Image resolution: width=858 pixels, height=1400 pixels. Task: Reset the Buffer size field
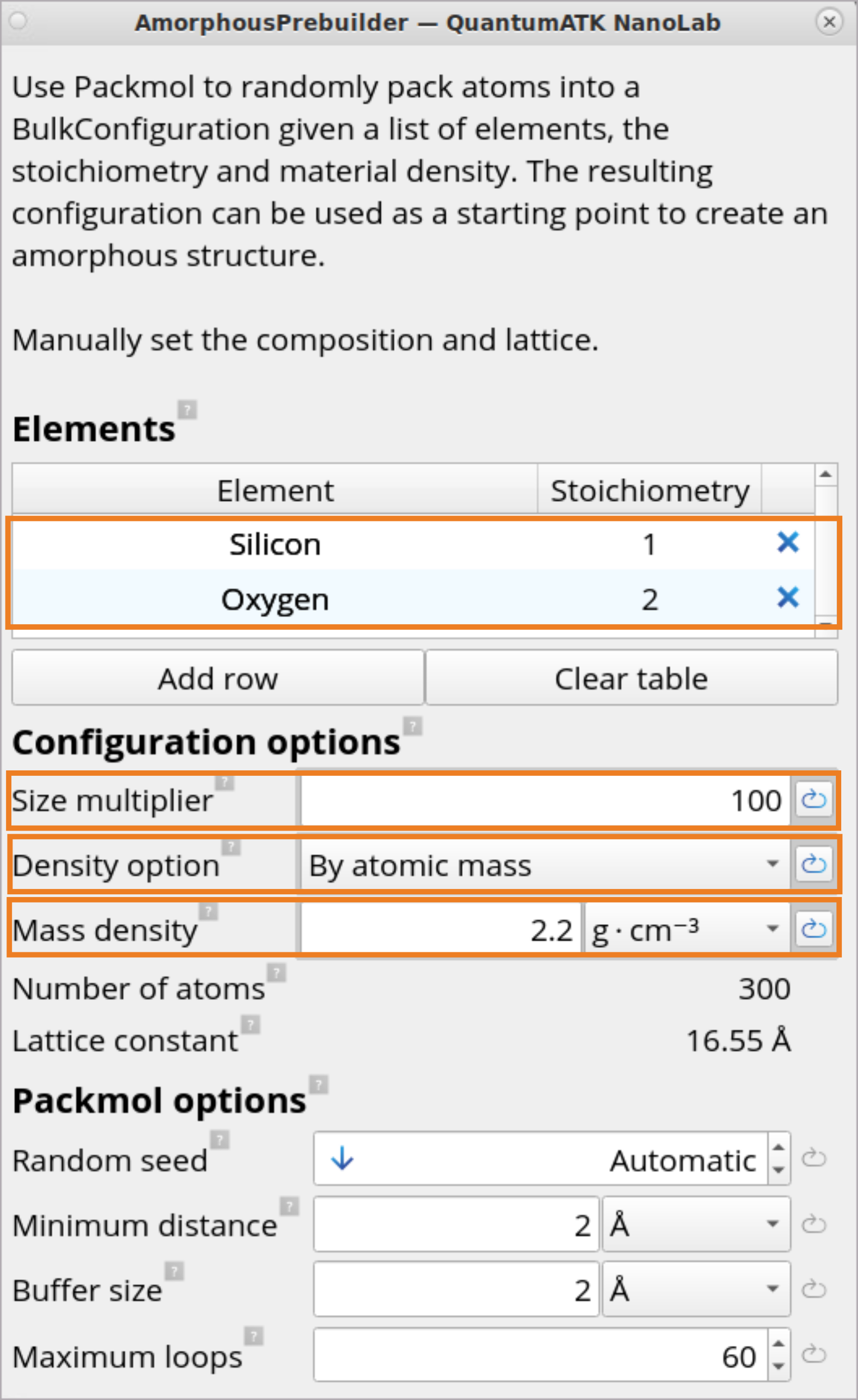pyautogui.click(x=814, y=1288)
